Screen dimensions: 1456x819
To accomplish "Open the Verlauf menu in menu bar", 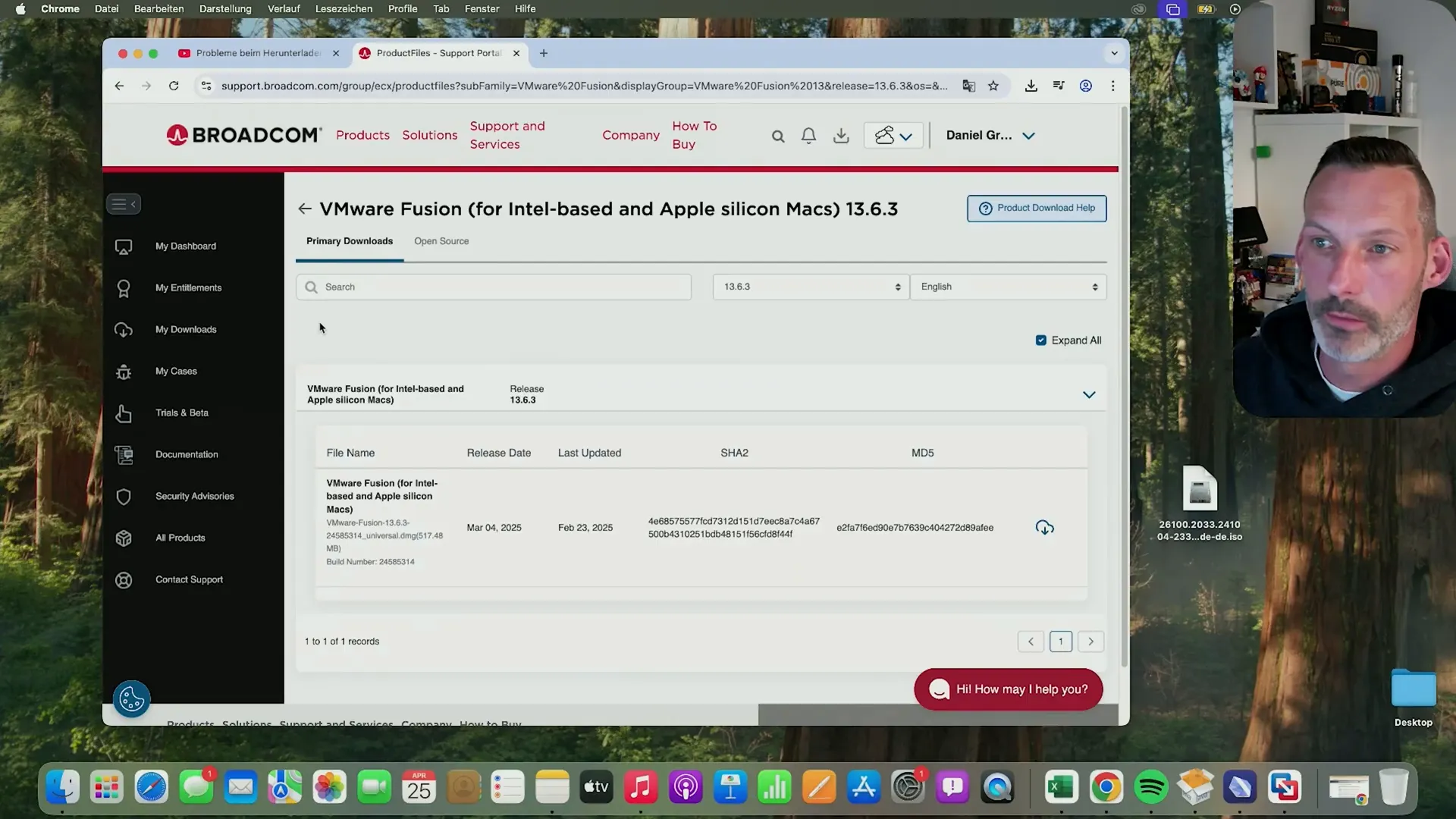I will [284, 9].
